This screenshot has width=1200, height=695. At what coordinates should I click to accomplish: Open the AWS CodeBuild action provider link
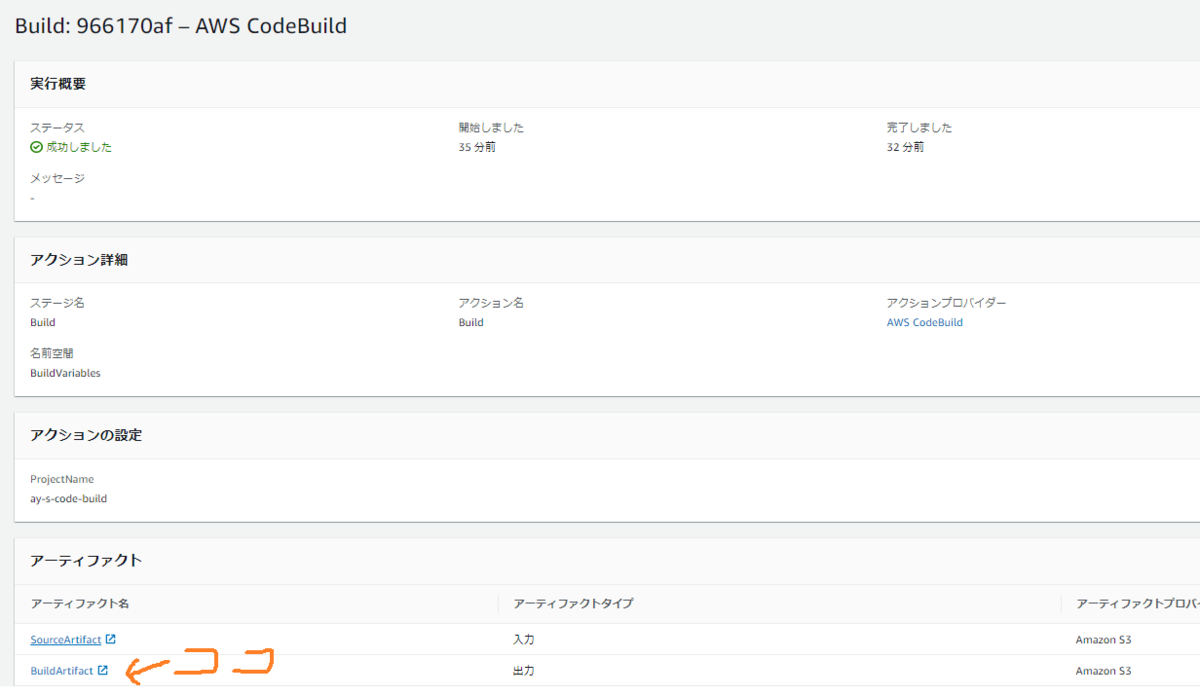pos(925,322)
